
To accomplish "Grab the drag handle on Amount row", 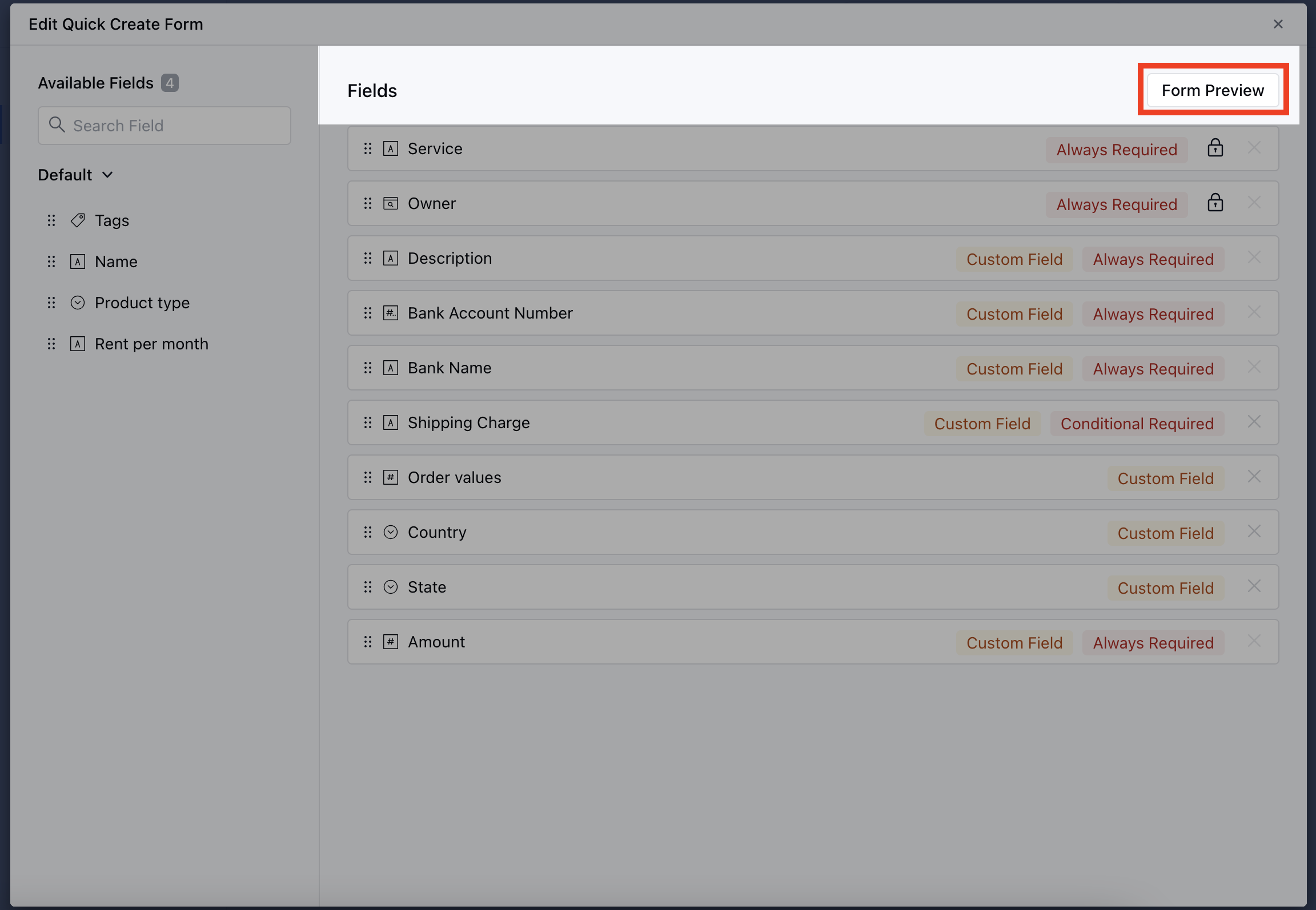I will tap(368, 642).
